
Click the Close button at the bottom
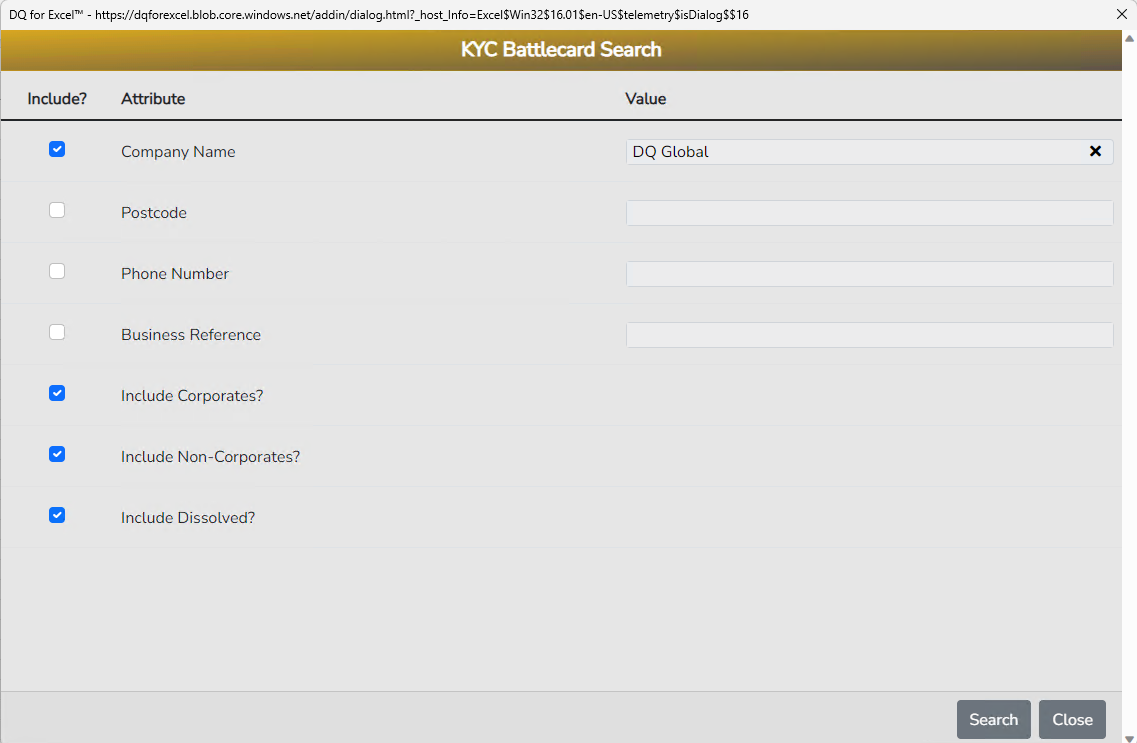pyautogui.click(x=1072, y=719)
